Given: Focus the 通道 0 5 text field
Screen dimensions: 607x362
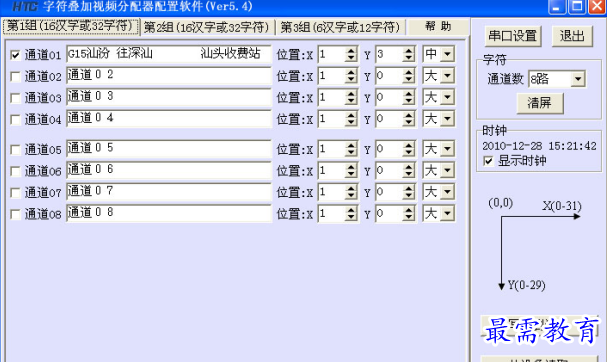Looking at the screenshot, I should click(169, 148).
